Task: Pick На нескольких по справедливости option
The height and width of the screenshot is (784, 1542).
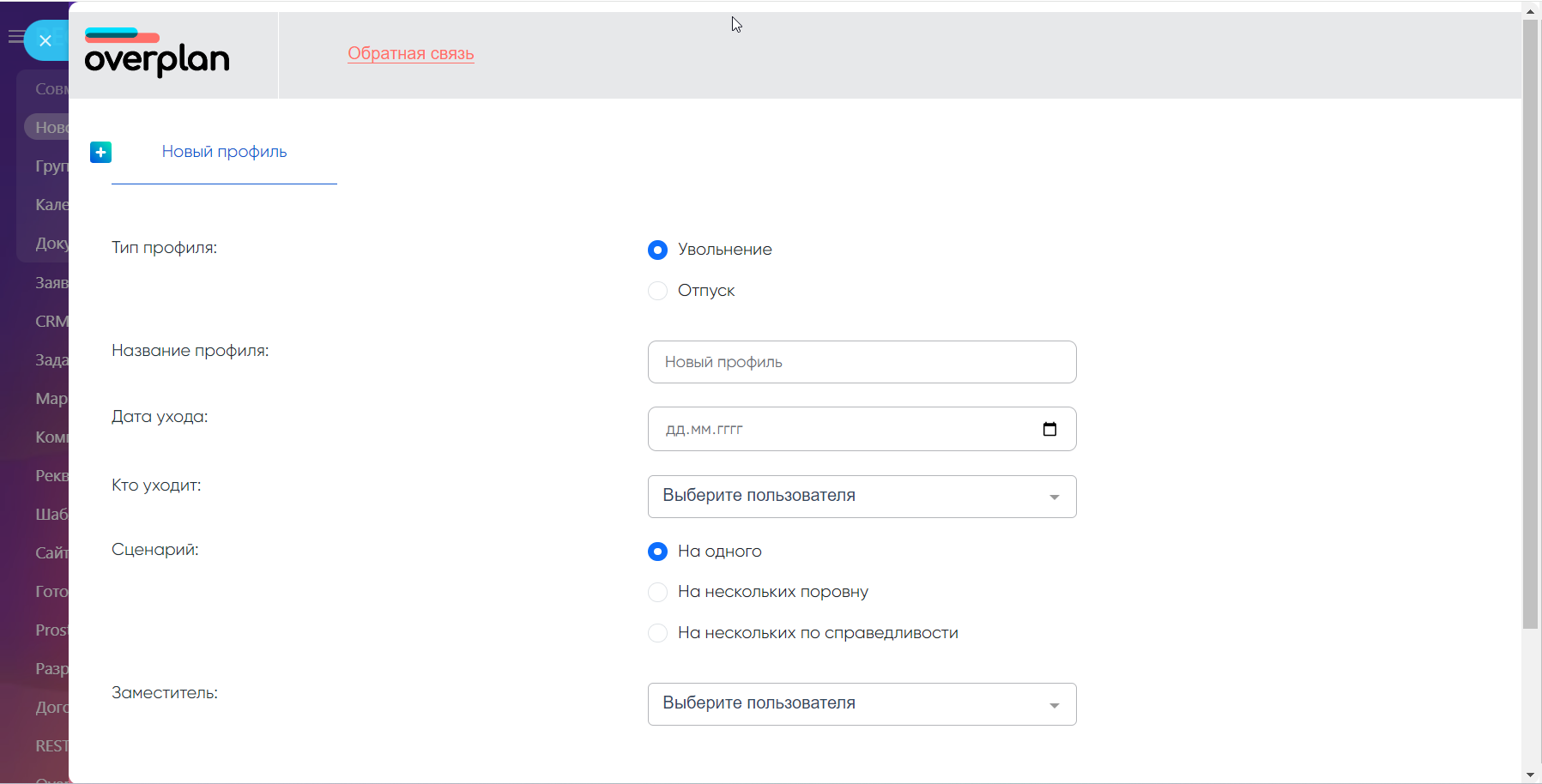Action: tap(657, 633)
